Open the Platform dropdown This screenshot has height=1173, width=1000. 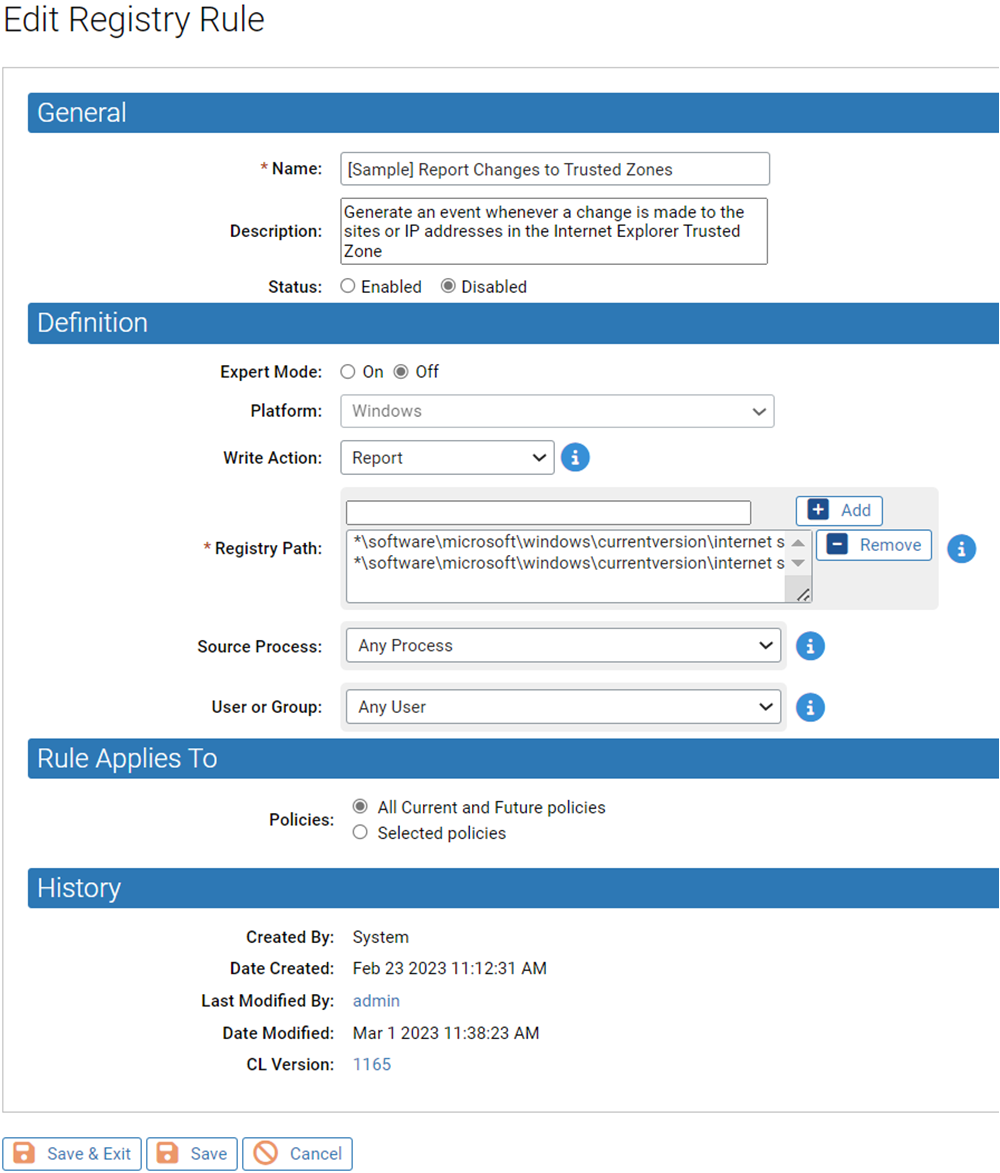point(557,411)
